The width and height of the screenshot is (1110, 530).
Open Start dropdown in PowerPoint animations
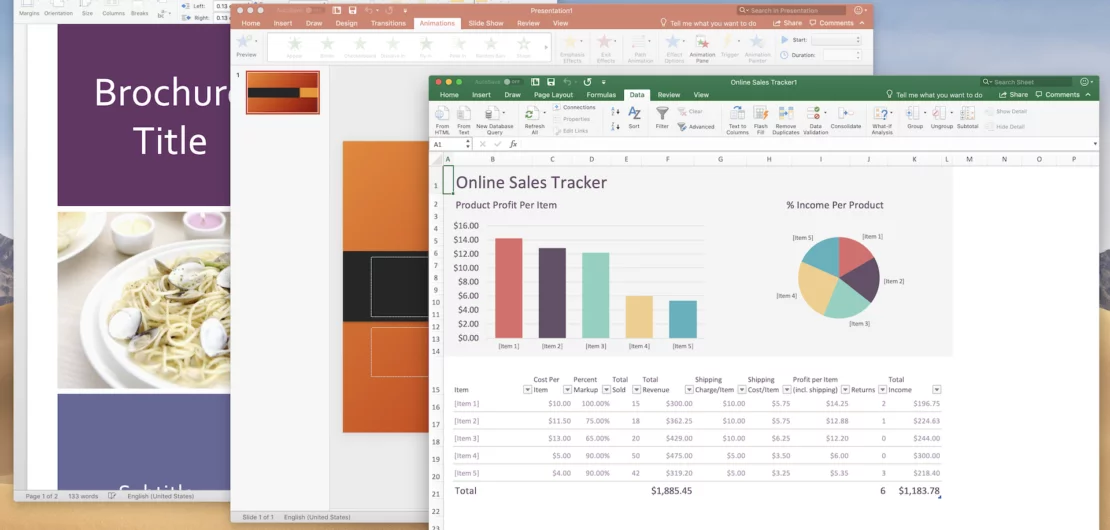pyautogui.click(x=837, y=40)
